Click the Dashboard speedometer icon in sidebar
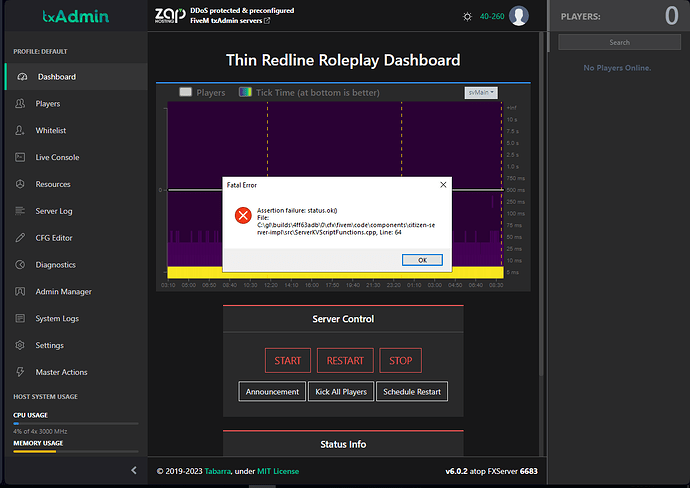This screenshot has height=488, width=690. [21, 77]
